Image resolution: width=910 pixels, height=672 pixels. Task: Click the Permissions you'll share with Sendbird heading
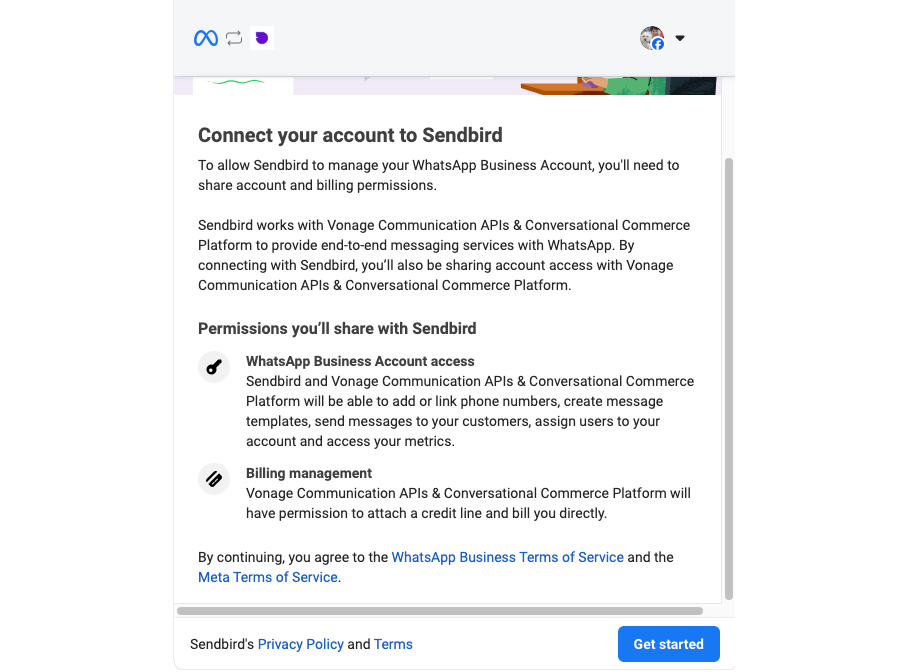coord(337,328)
